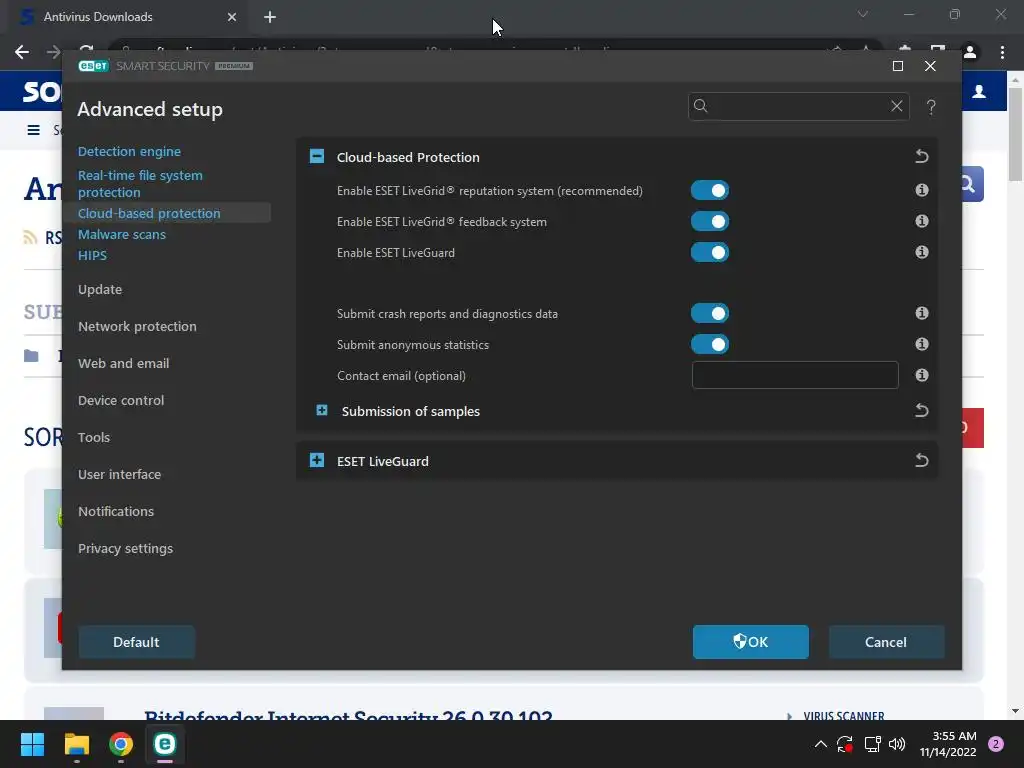Click the info icon for crash reports submission
Viewport: 1024px width, 768px height.
click(921, 313)
